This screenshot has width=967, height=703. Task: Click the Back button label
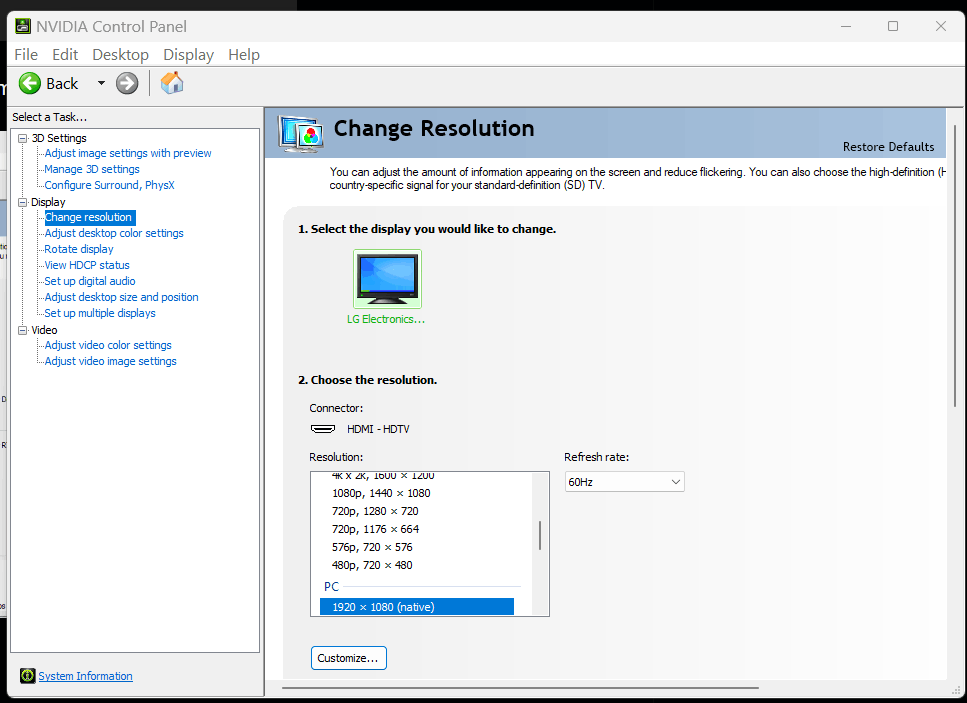click(x=62, y=84)
